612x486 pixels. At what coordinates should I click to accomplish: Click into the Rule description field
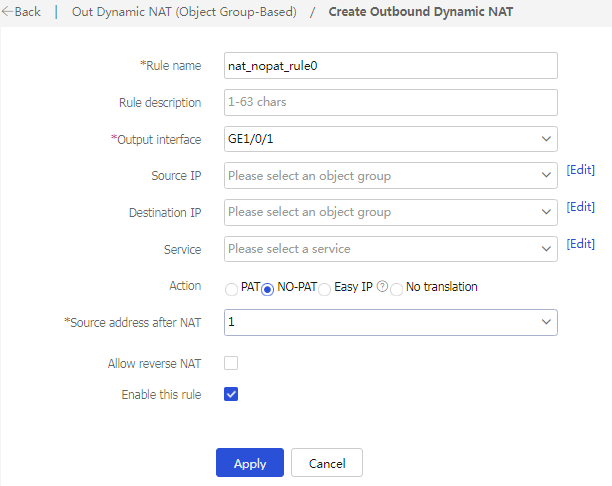[390, 102]
